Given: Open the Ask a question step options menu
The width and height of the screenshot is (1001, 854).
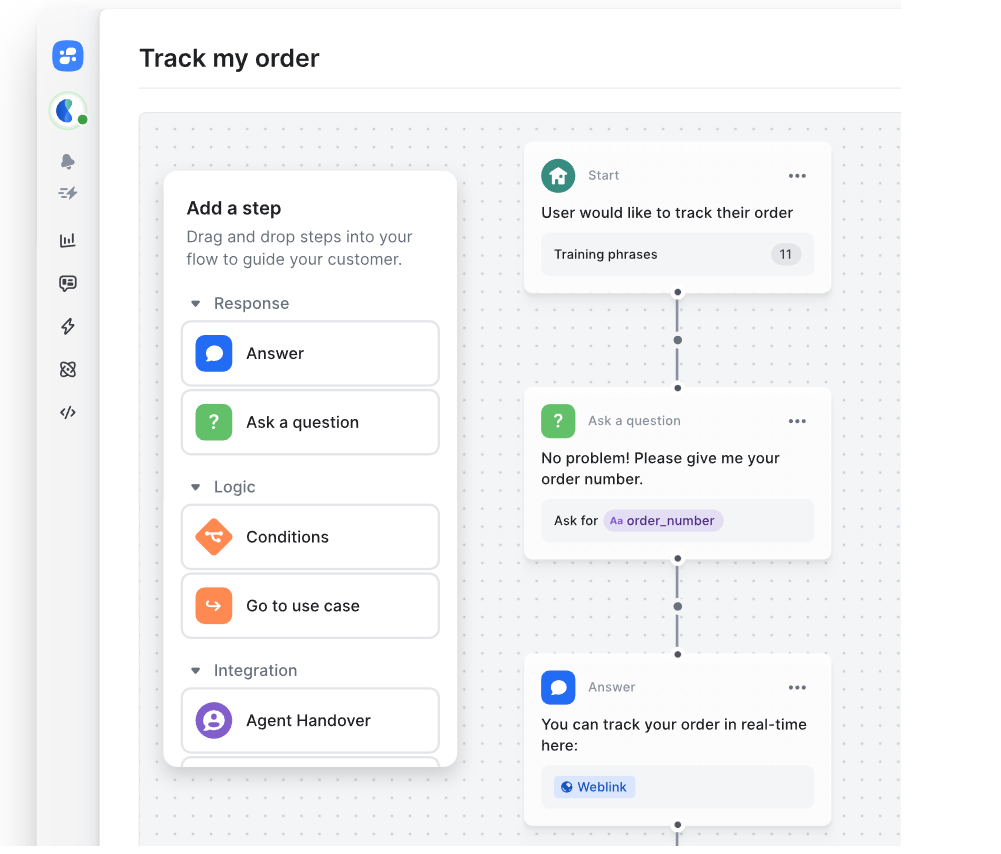Looking at the screenshot, I should 797,421.
